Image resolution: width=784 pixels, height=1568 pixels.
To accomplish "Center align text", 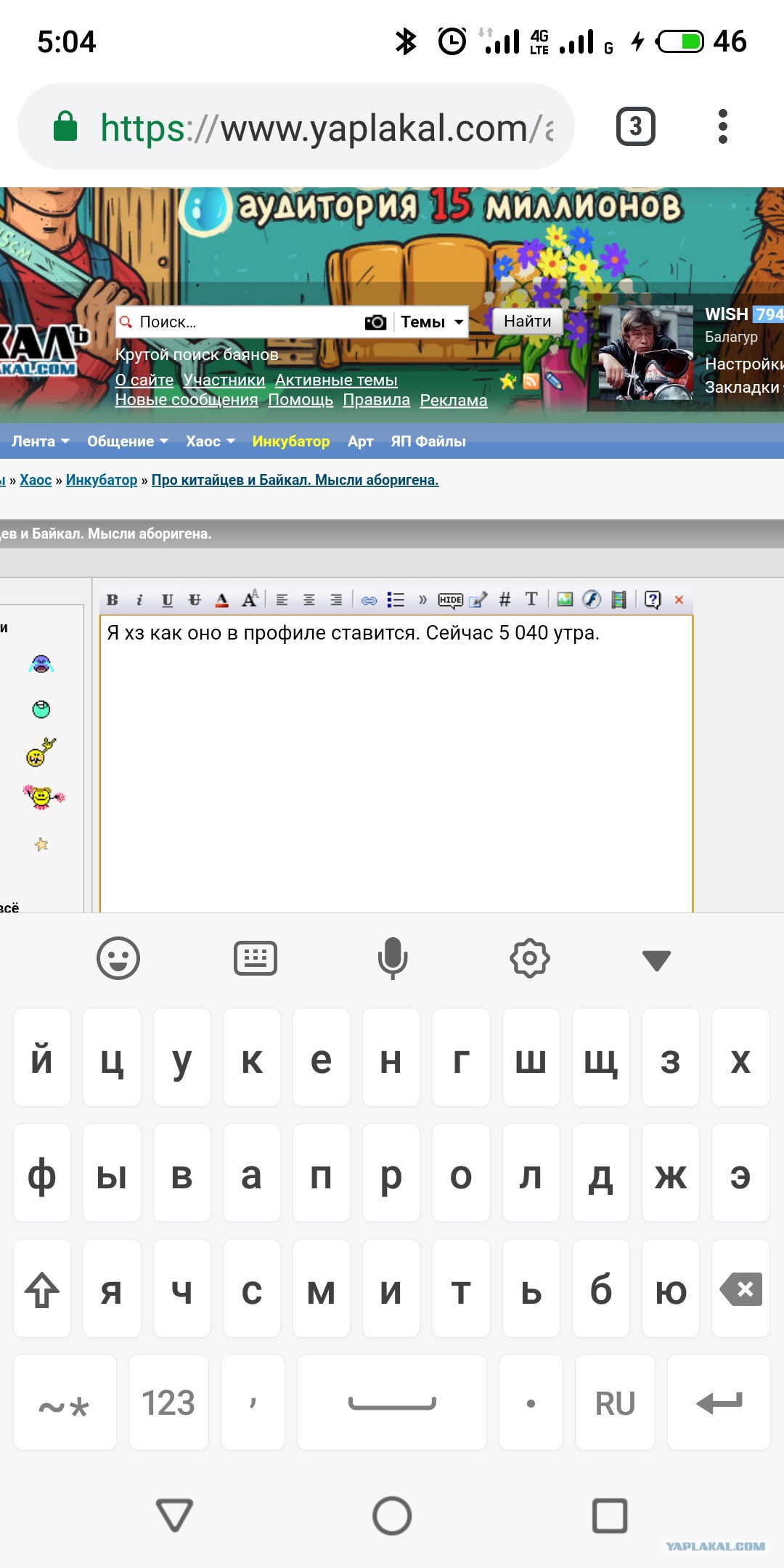I will (309, 600).
